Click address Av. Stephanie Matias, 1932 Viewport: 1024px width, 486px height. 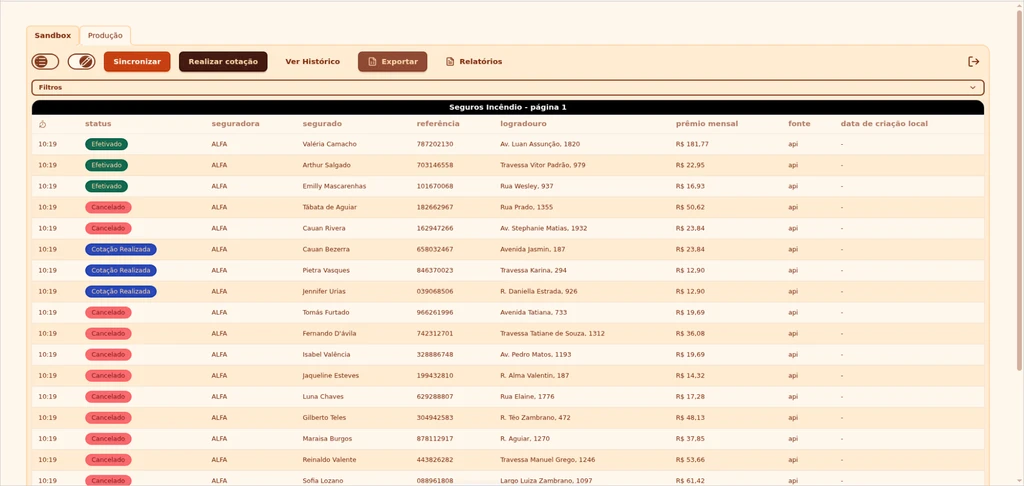coord(544,228)
